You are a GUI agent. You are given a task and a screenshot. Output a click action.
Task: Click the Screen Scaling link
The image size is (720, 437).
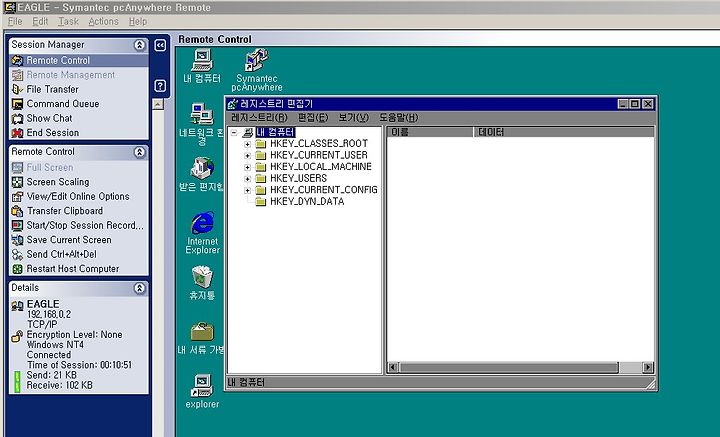[x=58, y=182]
